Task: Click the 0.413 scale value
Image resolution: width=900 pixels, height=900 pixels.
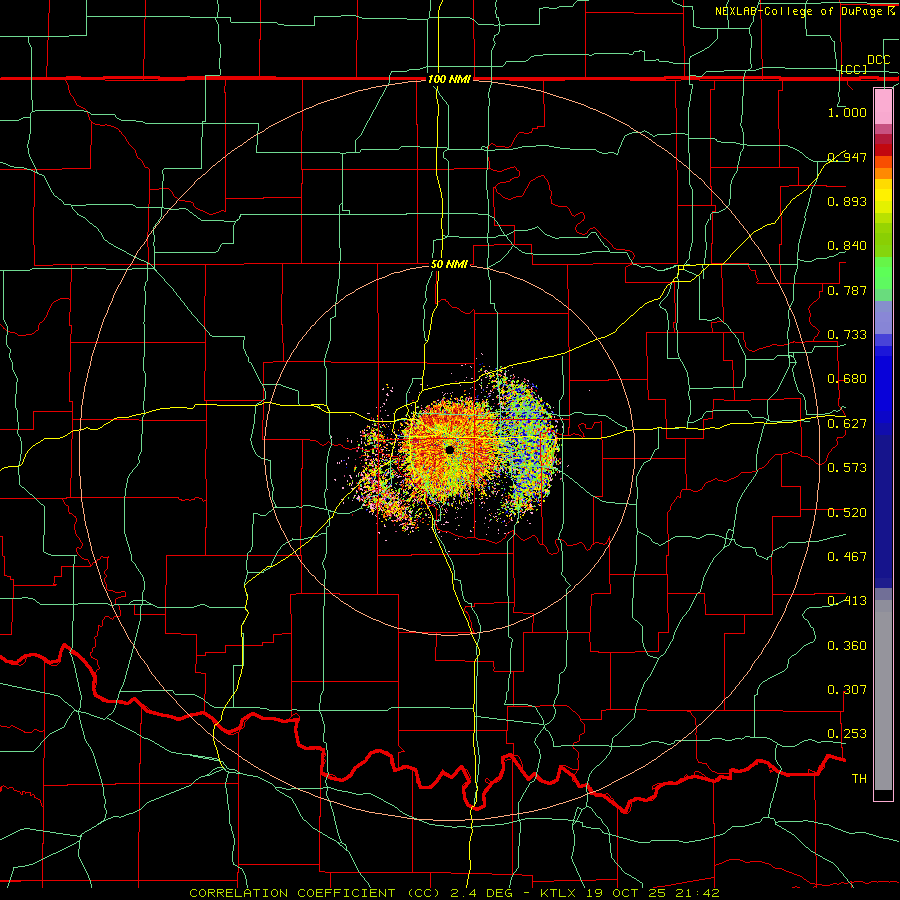Action: (847, 601)
